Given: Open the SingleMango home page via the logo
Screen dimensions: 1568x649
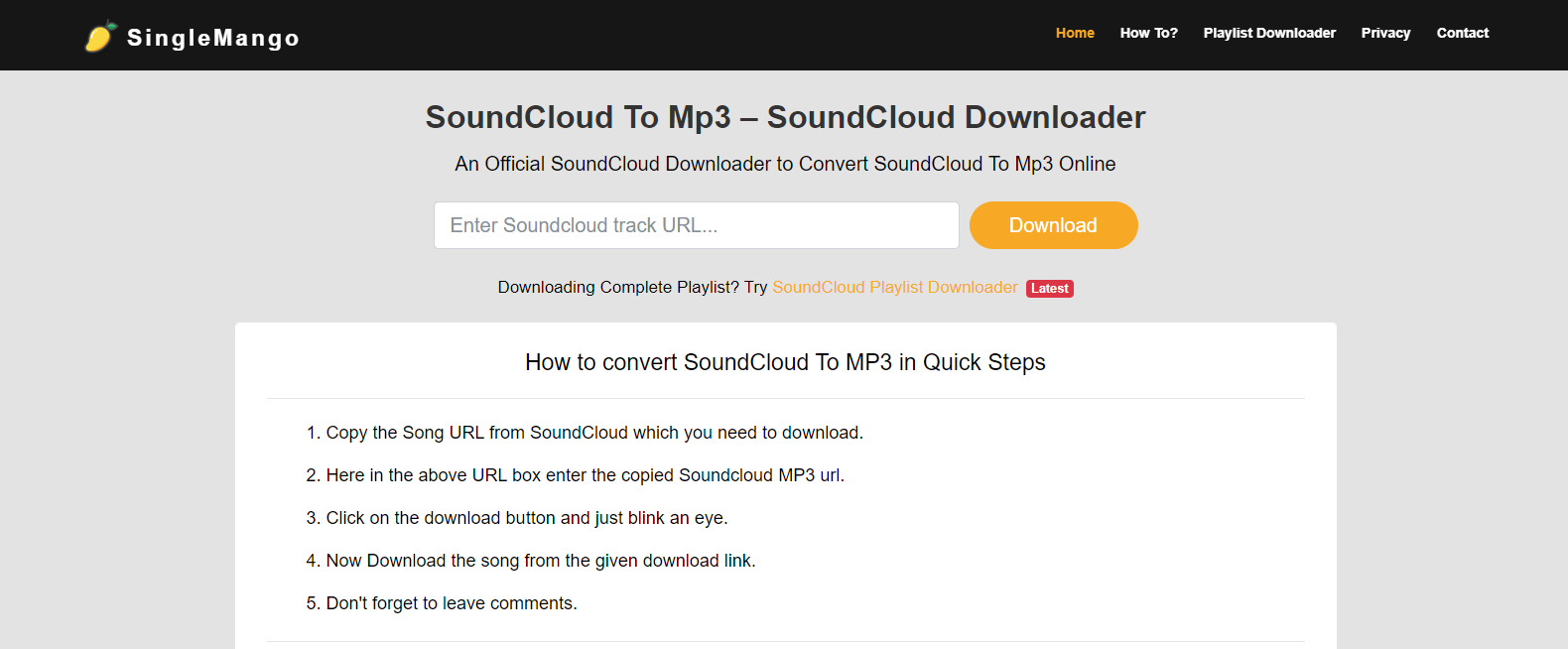Looking at the screenshot, I should [192, 37].
